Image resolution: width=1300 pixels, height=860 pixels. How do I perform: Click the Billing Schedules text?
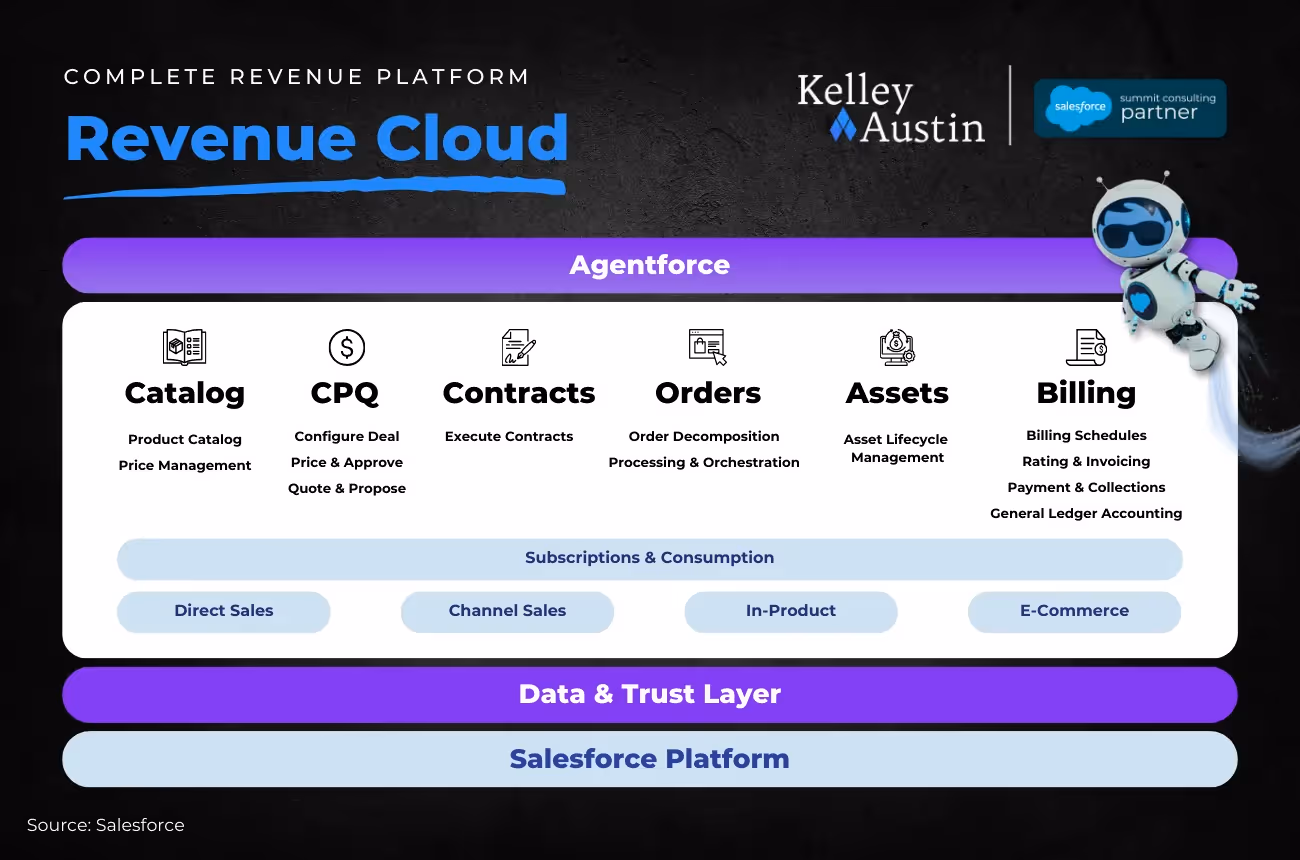tap(1086, 436)
